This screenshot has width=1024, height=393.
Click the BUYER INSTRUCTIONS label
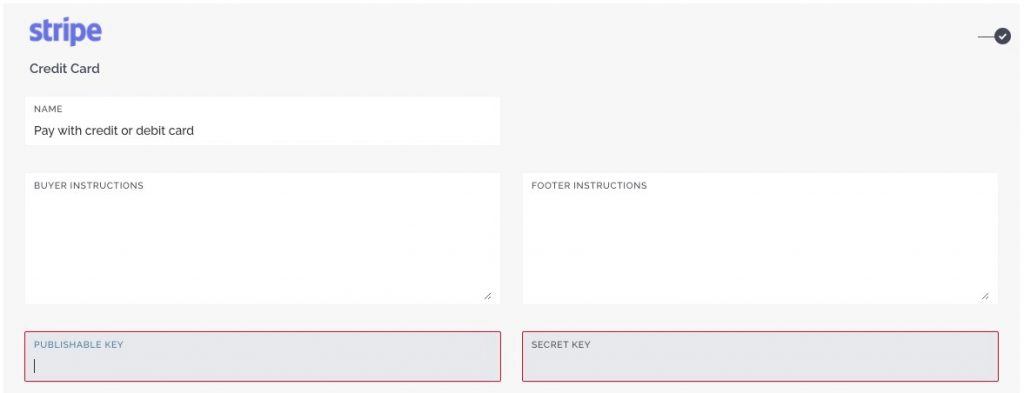(89, 185)
